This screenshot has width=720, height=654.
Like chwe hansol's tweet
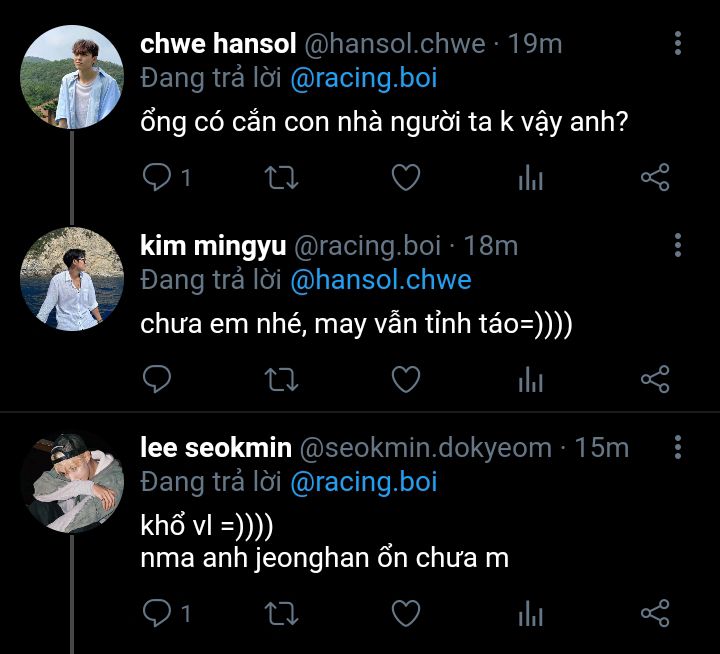click(404, 178)
